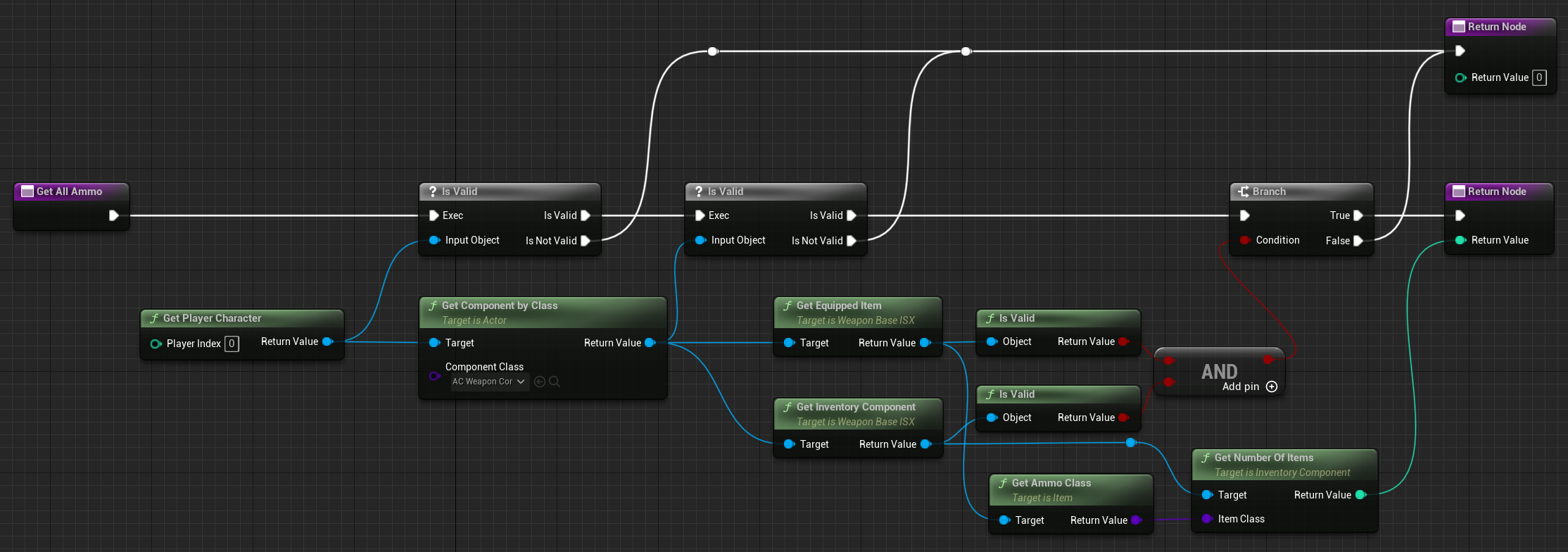Click Return Value pin on Get Component by Class
Image resolution: width=1568 pixels, height=552 pixels.
pyautogui.click(x=650, y=343)
